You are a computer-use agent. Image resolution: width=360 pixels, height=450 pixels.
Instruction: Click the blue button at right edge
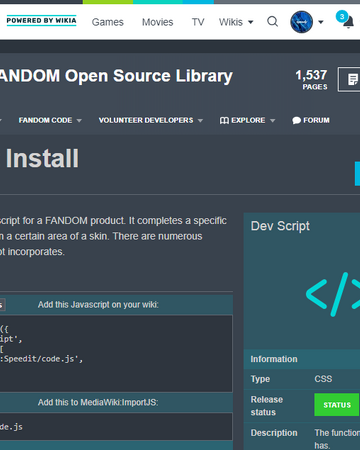pyautogui.click(x=357, y=173)
